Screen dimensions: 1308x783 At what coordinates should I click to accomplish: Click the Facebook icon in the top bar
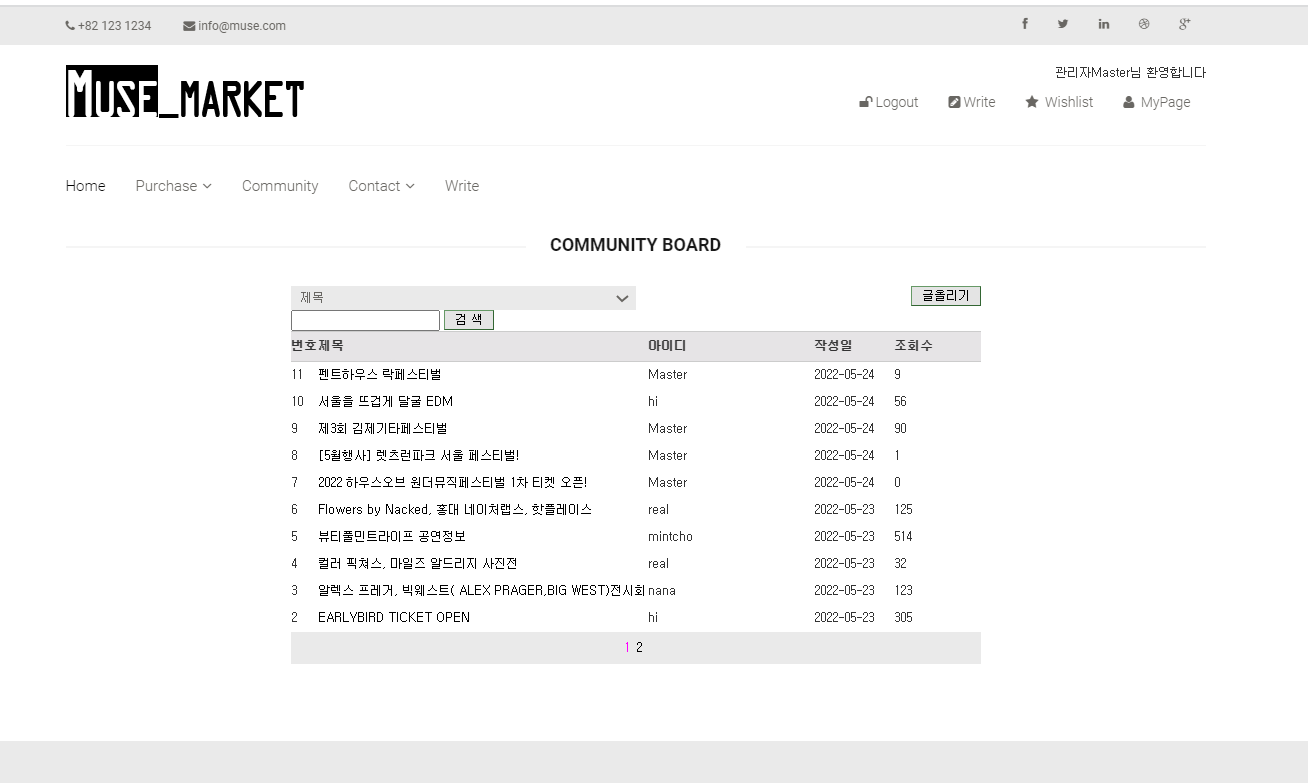(x=1024, y=23)
